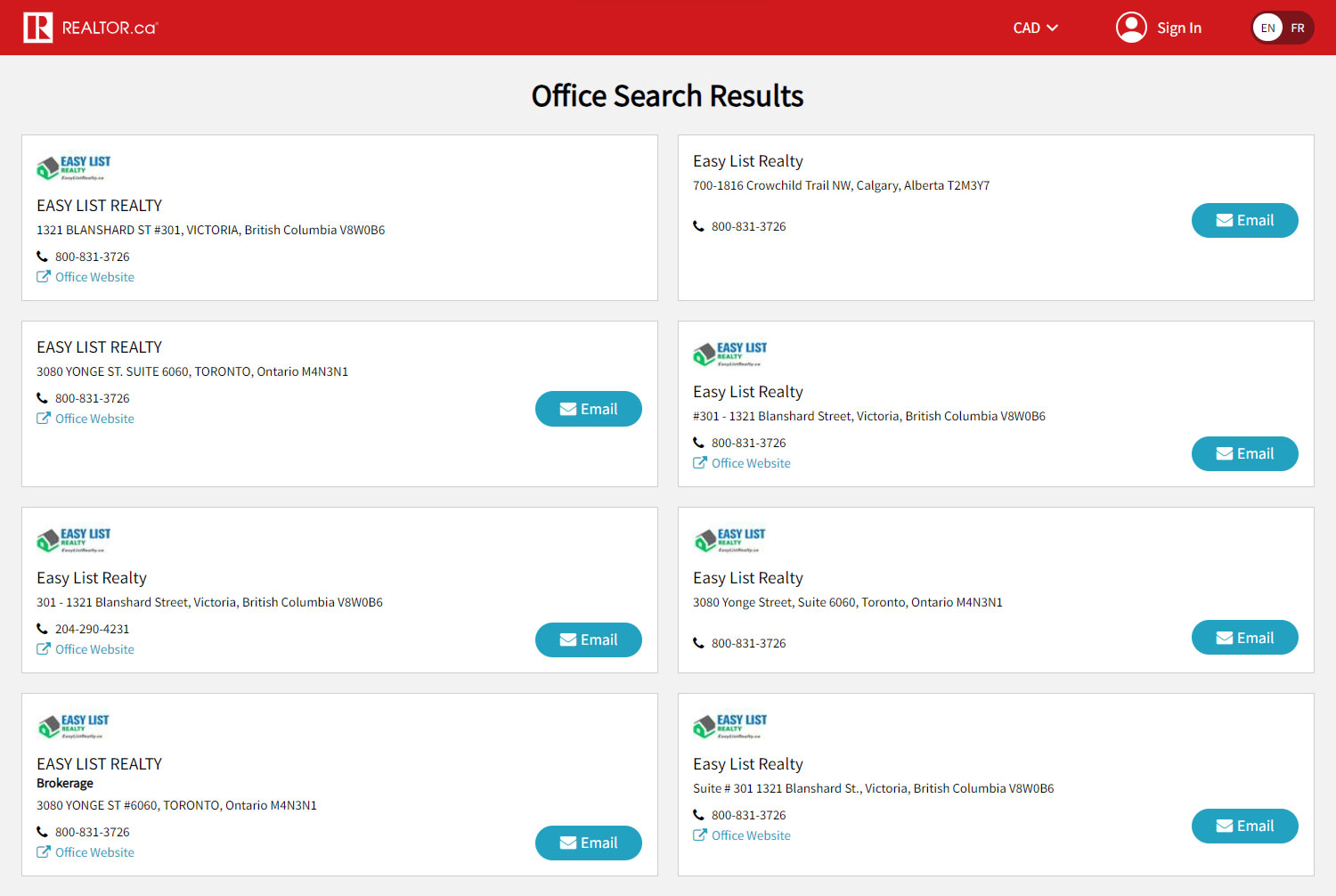The height and width of the screenshot is (896, 1336).
Task: Email the office with phone 204-290-4231
Action: (588, 639)
